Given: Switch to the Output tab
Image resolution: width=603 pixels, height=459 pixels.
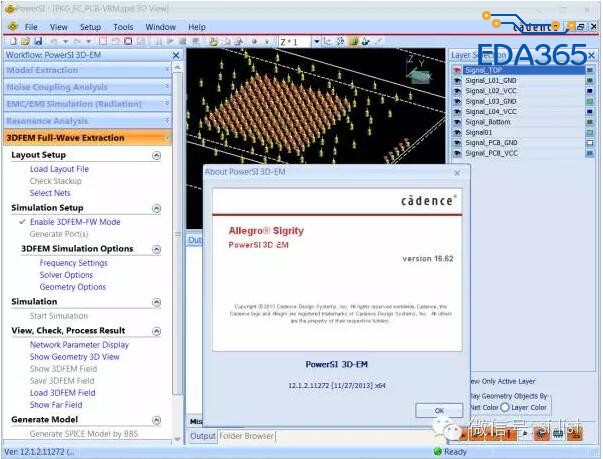Looking at the screenshot, I should tap(203, 436).
